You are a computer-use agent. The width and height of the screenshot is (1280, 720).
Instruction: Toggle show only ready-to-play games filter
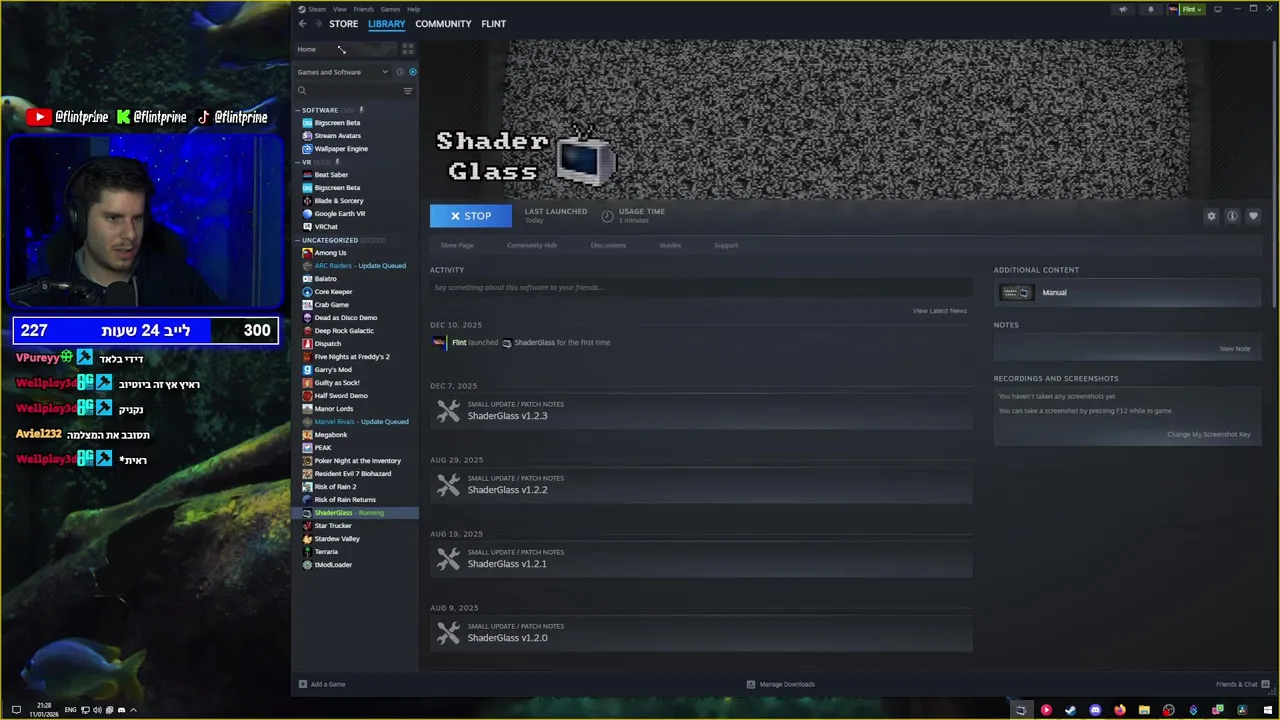point(412,72)
